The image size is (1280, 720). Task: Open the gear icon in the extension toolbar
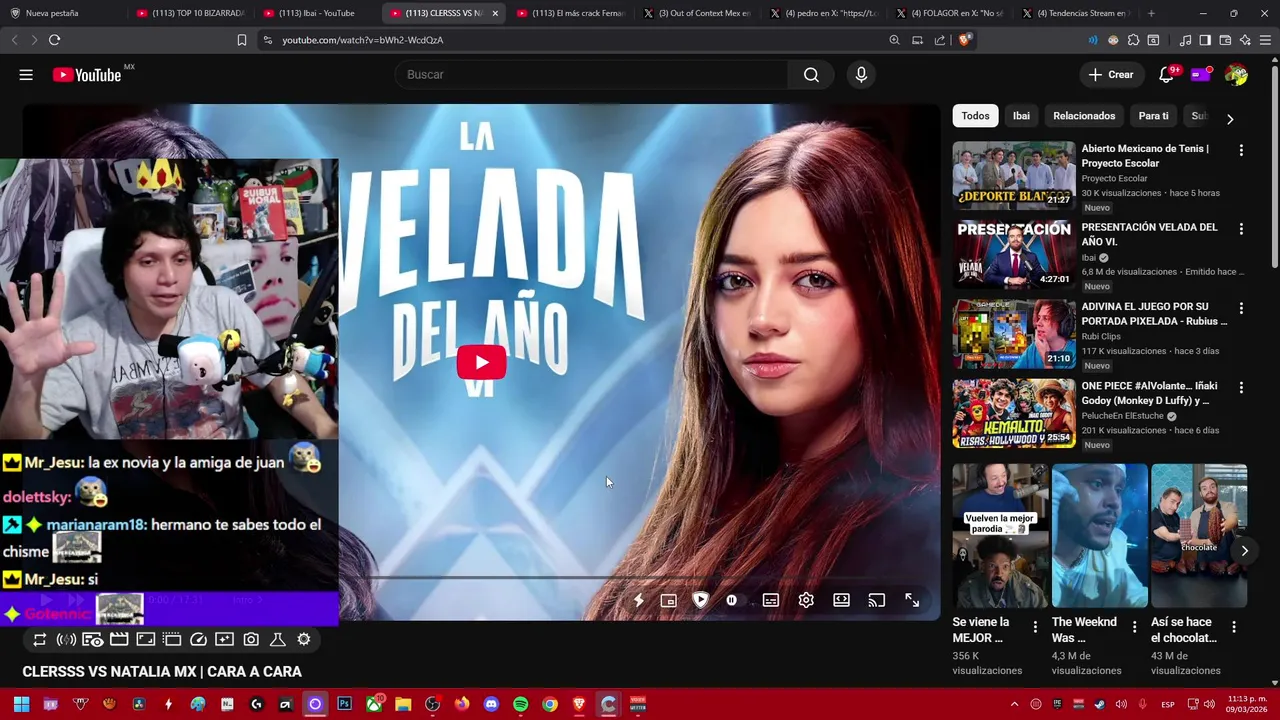[304, 640]
